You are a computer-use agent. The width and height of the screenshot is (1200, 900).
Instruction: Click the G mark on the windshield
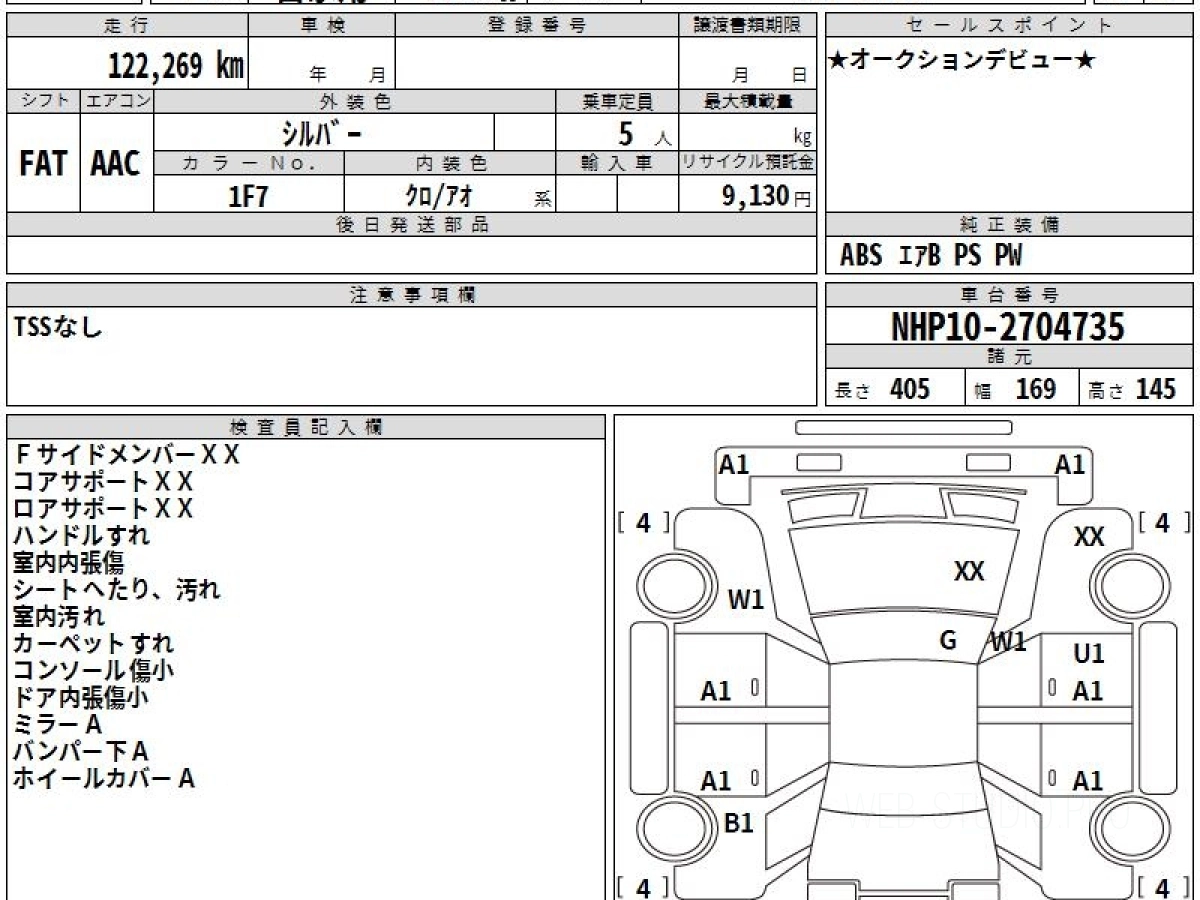point(948,641)
